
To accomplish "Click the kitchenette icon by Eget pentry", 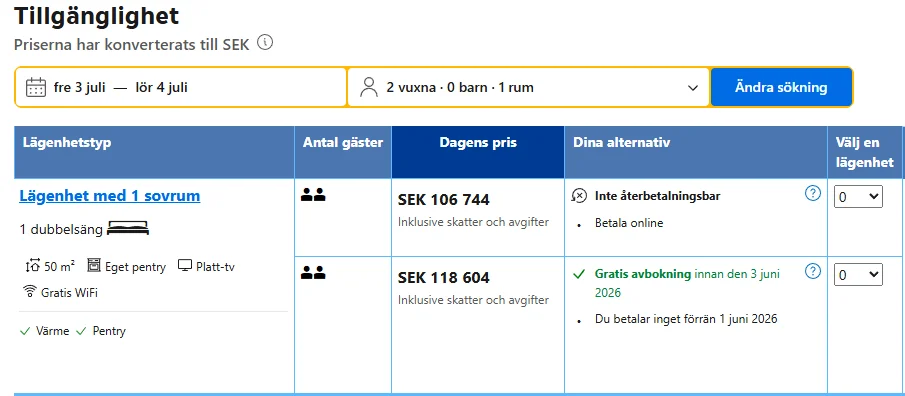I will tap(94, 266).
